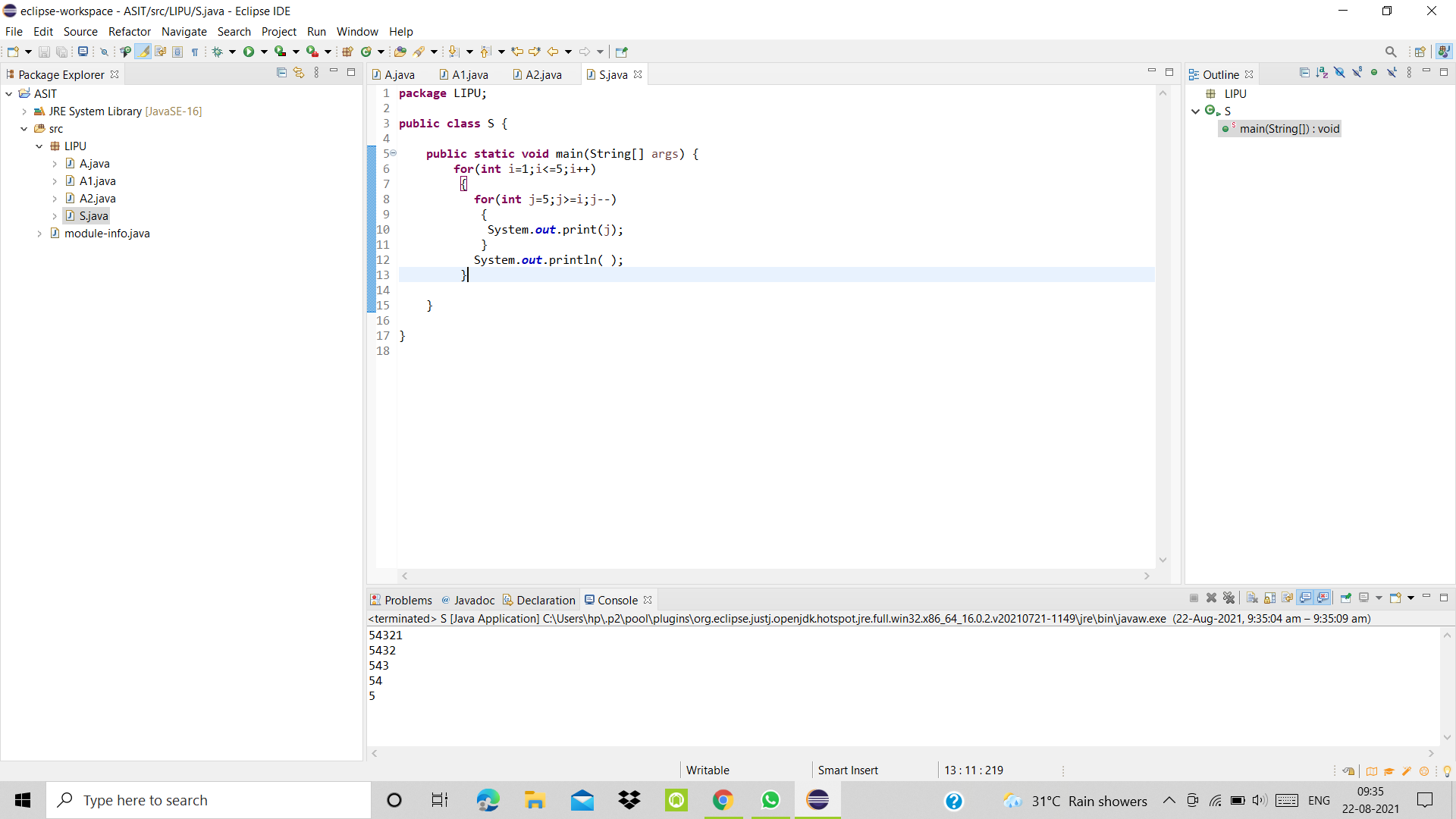1456x819 pixels.
Task: Click the Smart Insert status bar field
Action: (848, 770)
